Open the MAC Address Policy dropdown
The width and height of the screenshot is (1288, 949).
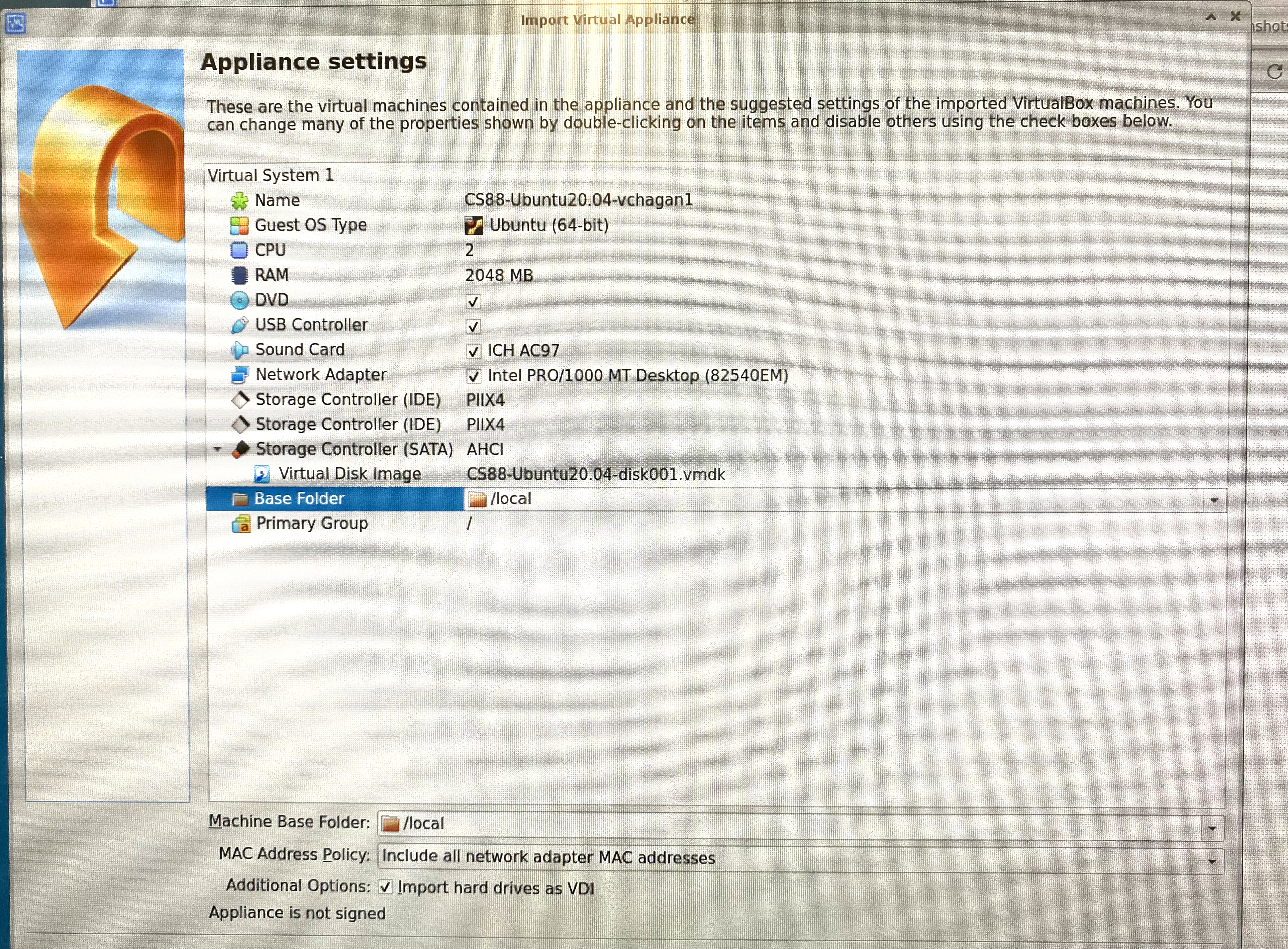[1212, 861]
